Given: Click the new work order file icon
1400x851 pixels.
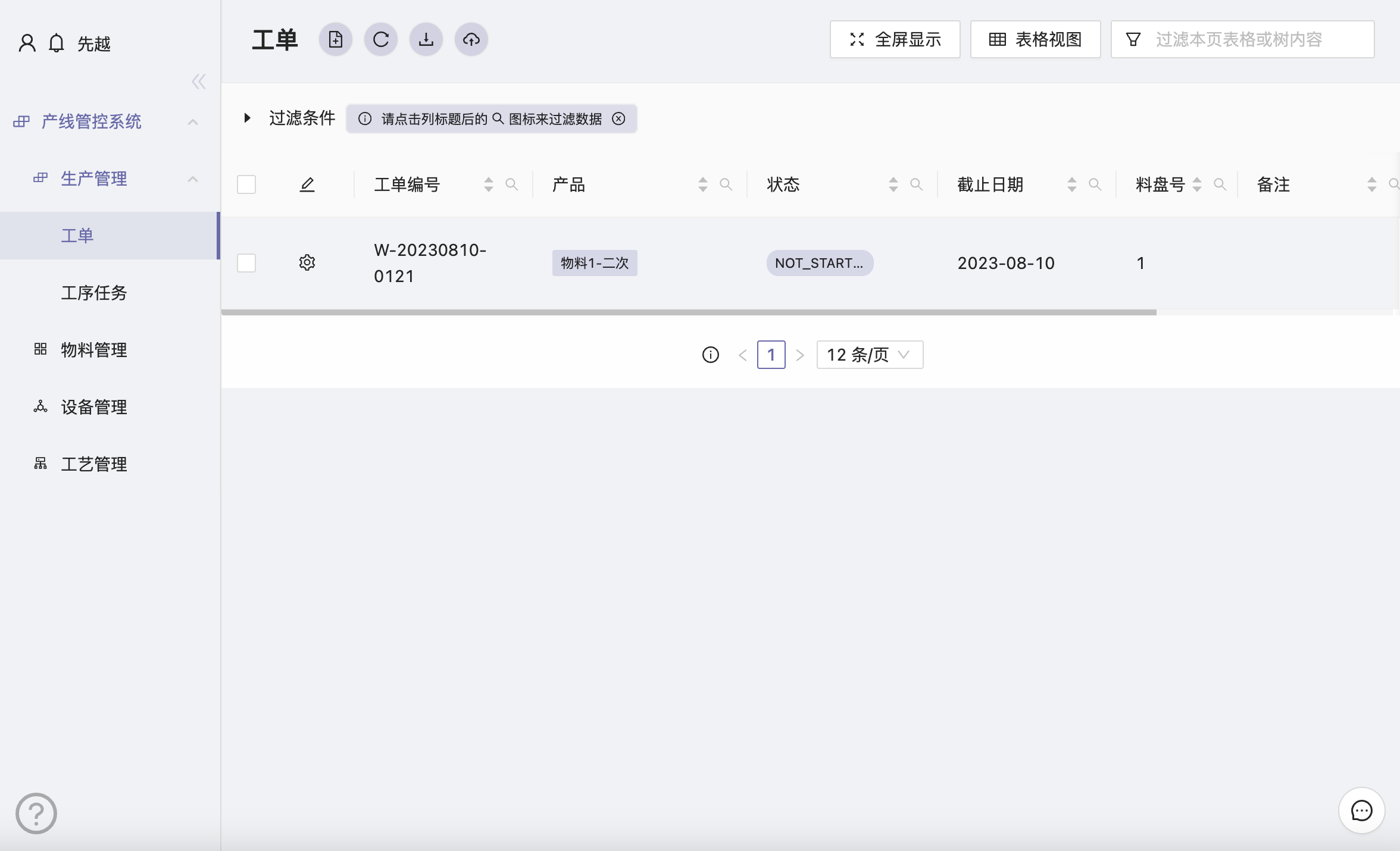Looking at the screenshot, I should point(336,40).
